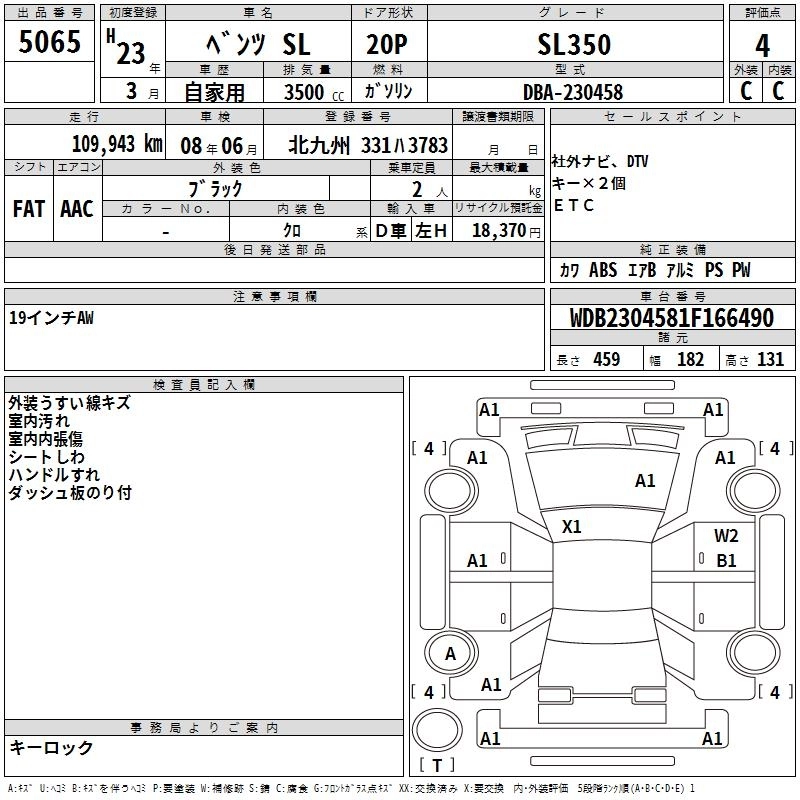Select the [T] spare tire label
800x800 pixels.
pos(436,765)
